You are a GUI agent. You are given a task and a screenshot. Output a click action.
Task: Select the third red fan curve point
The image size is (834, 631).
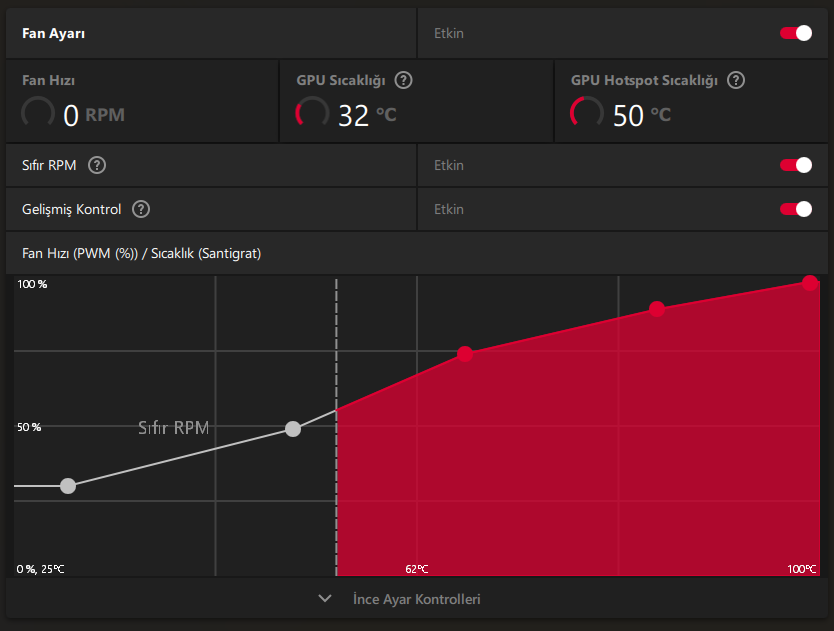tap(465, 354)
